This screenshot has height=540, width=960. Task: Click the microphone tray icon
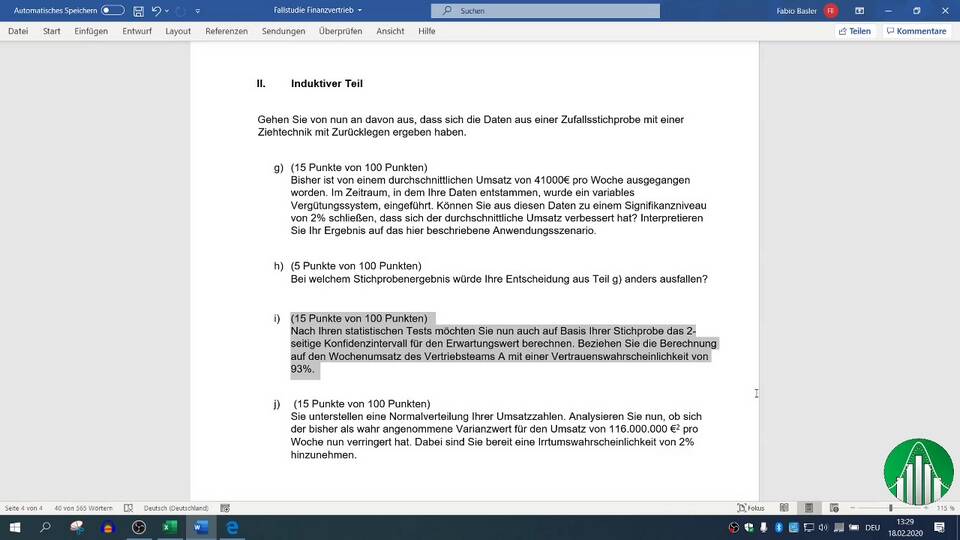tap(764, 527)
